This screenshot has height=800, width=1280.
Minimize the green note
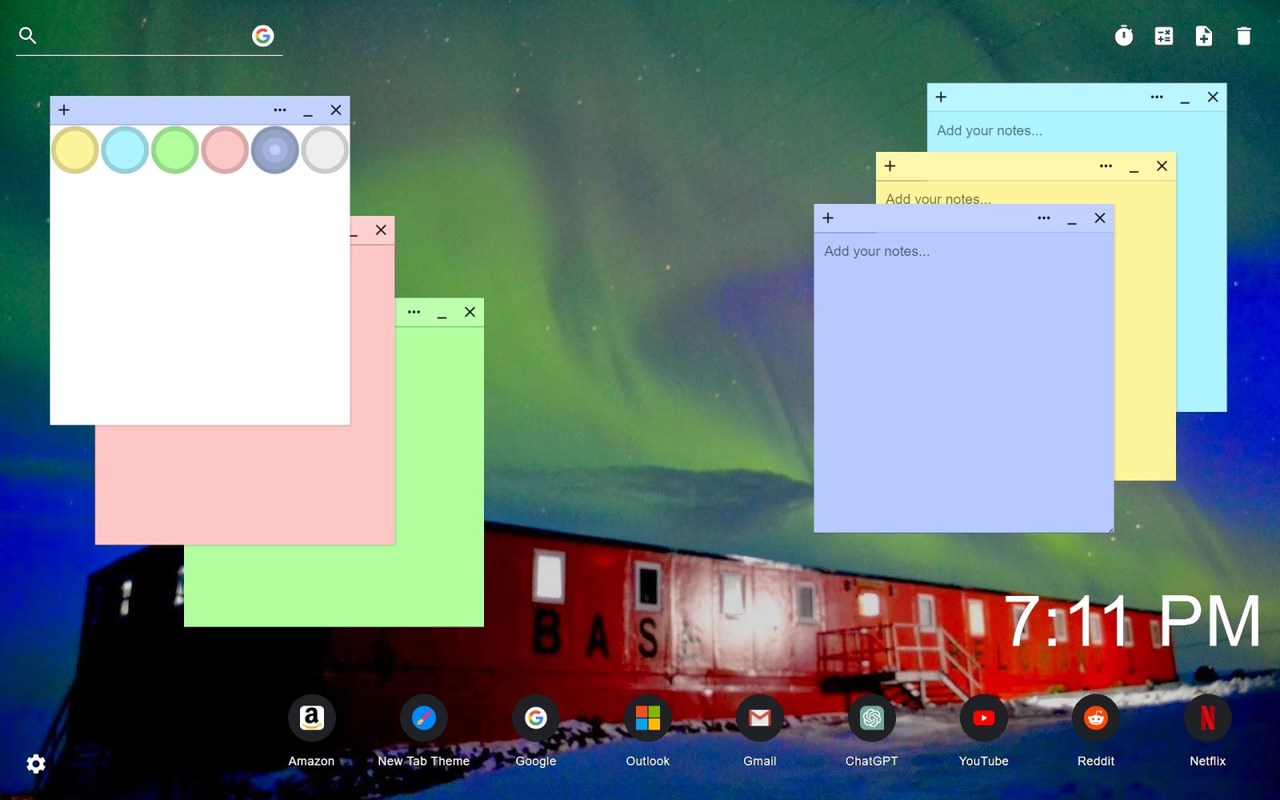[x=442, y=313]
